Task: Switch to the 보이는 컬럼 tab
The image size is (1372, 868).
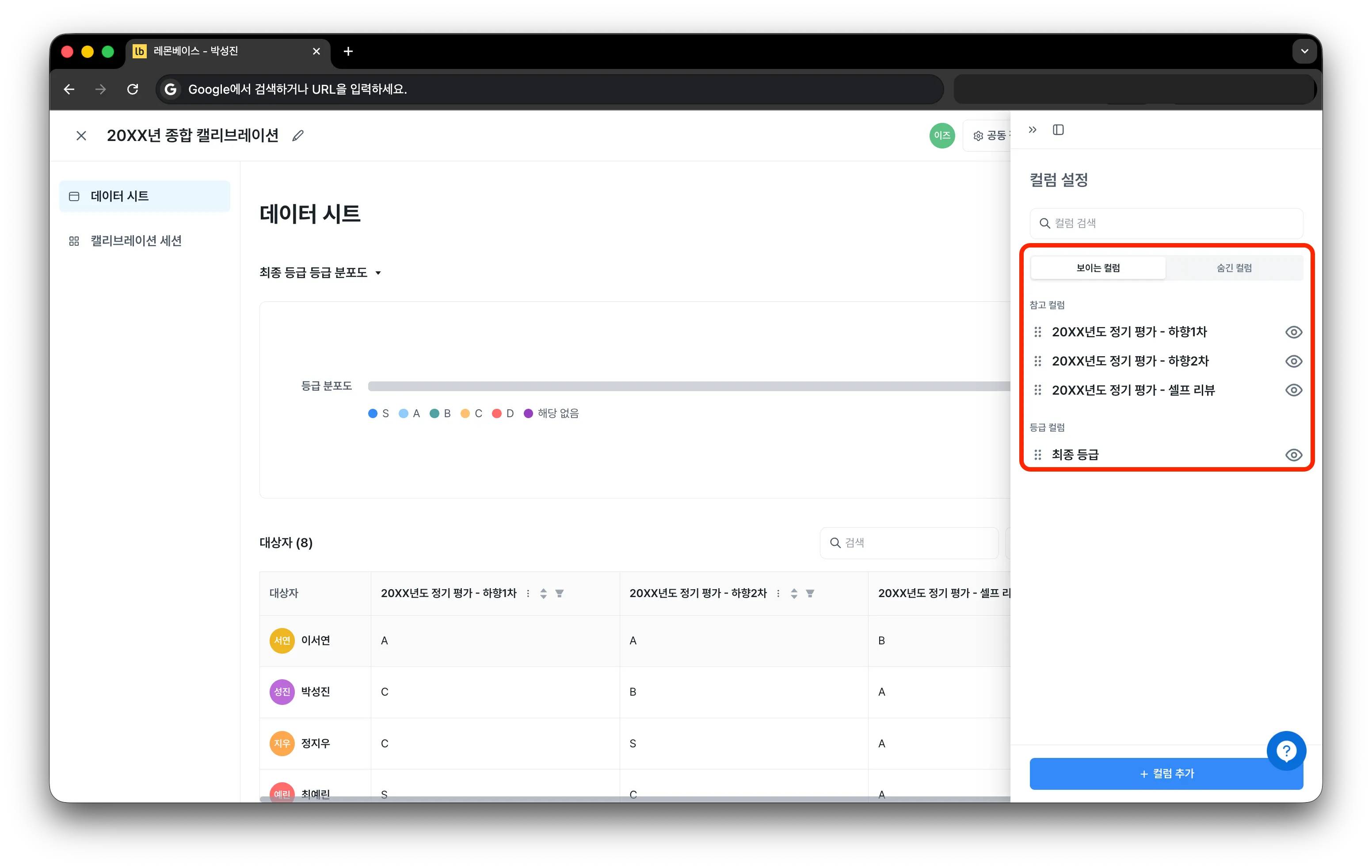Action: coord(1098,268)
